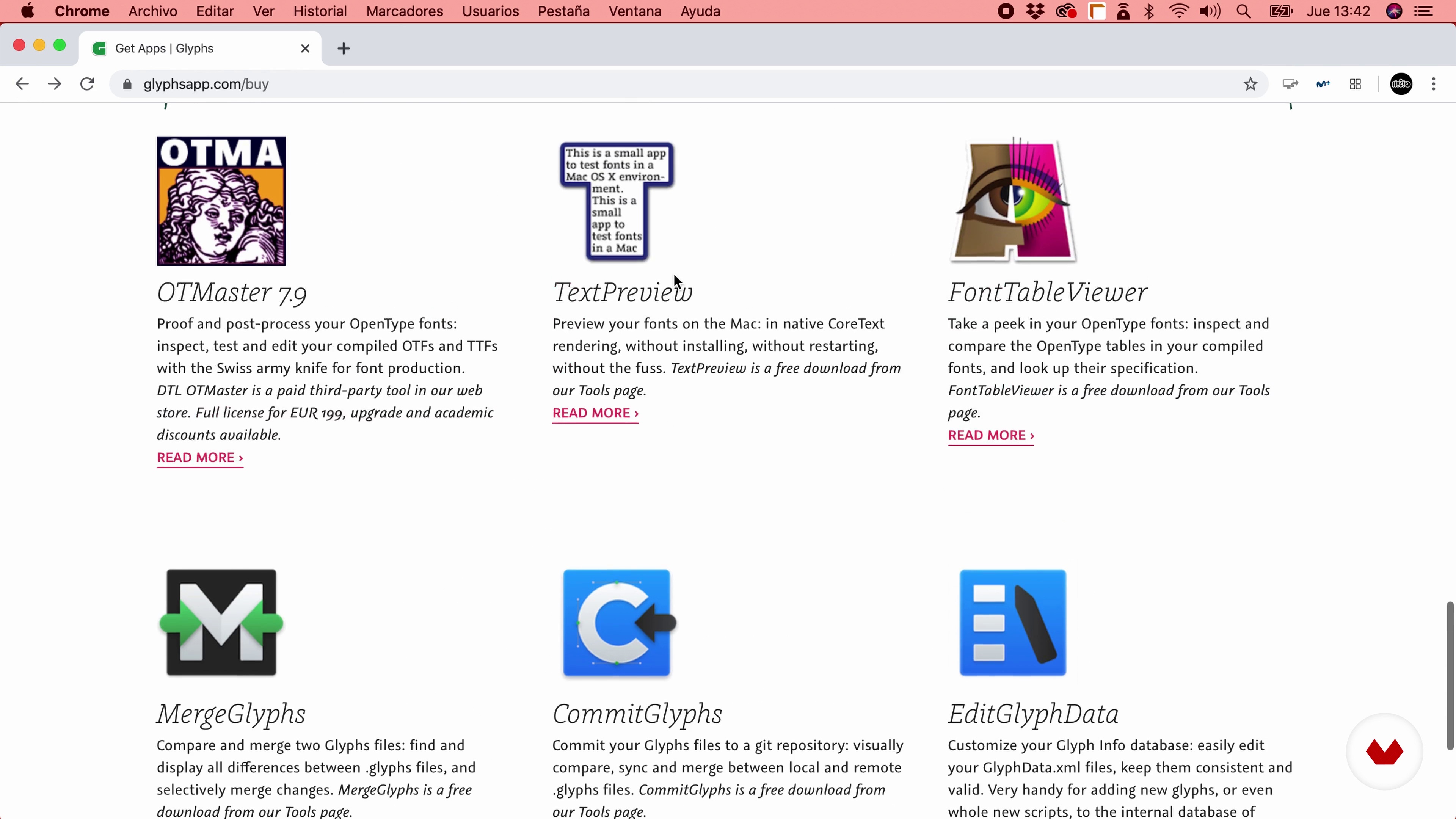Select the Get Apps | Glyphs tab
This screenshot has width=1456, height=819.
pos(201,49)
